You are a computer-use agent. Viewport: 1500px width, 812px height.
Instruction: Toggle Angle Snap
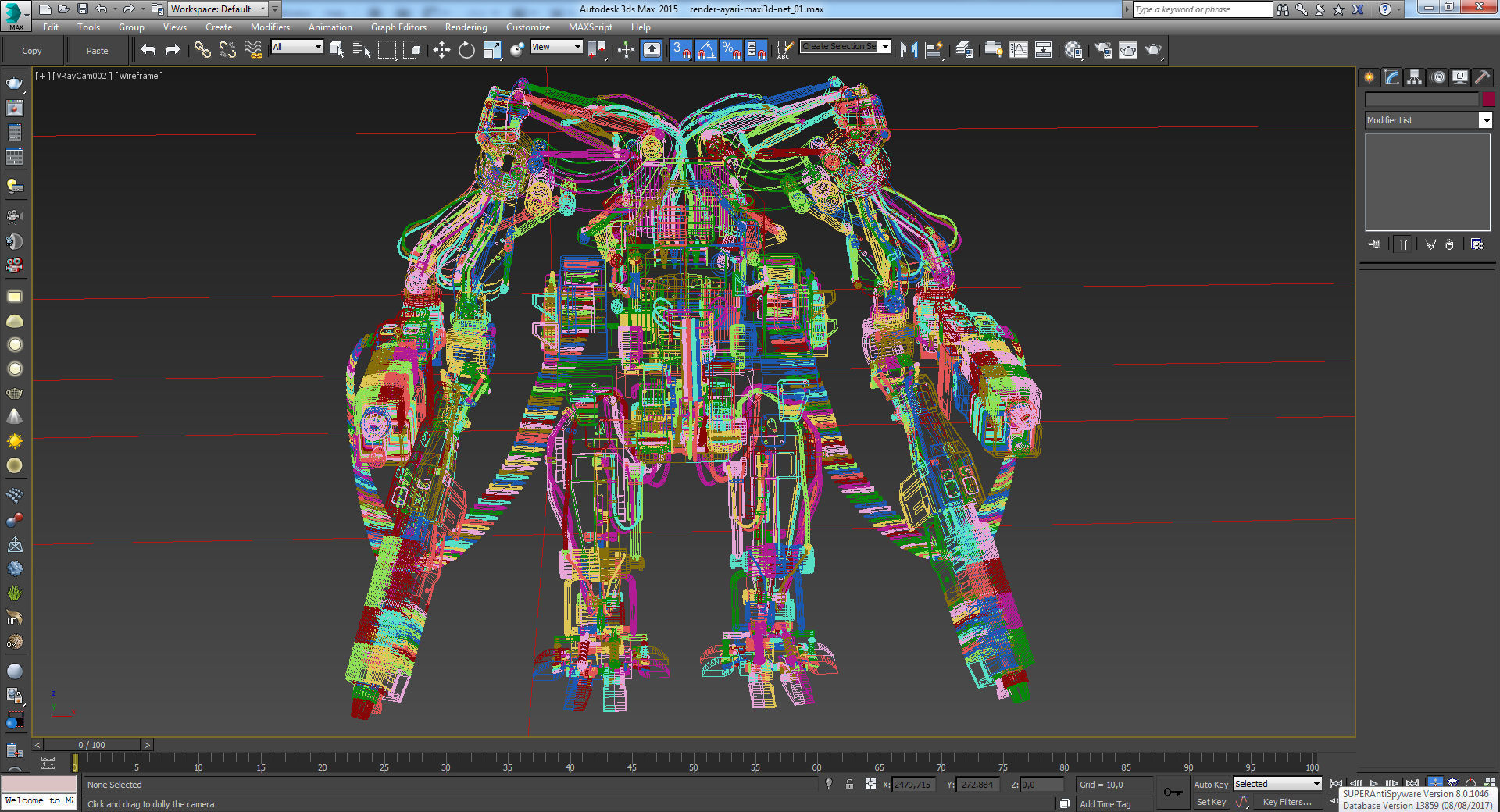706,50
